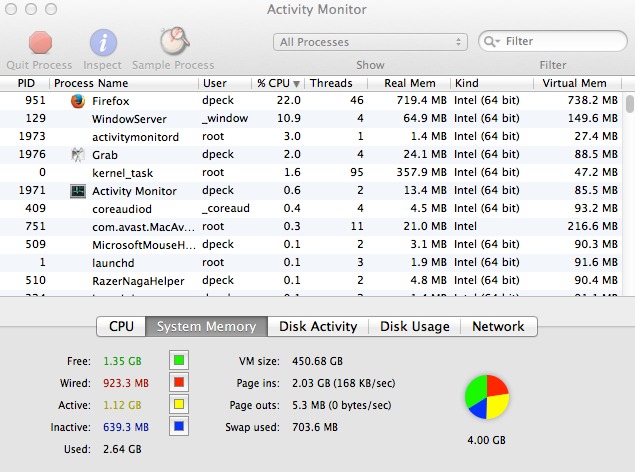Image resolution: width=635 pixels, height=472 pixels.
Task: Select the WindowServer process row
Action: point(311,119)
